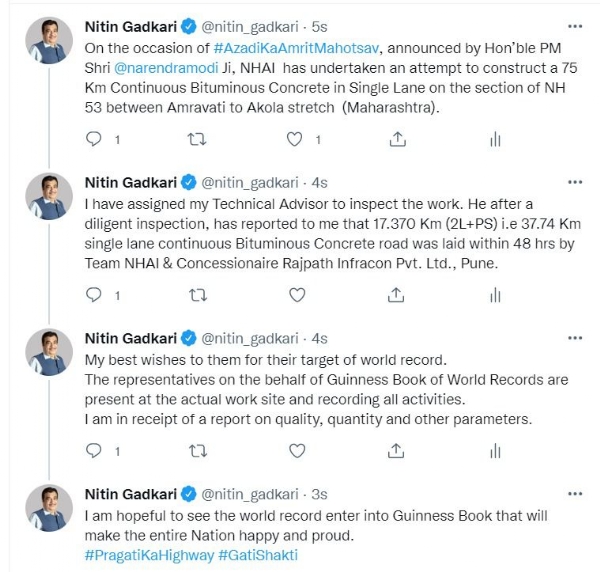This screenshot has height=572, width=600.
Task: Retweet the first tweet about NH 53
Action: coord(196,140)
